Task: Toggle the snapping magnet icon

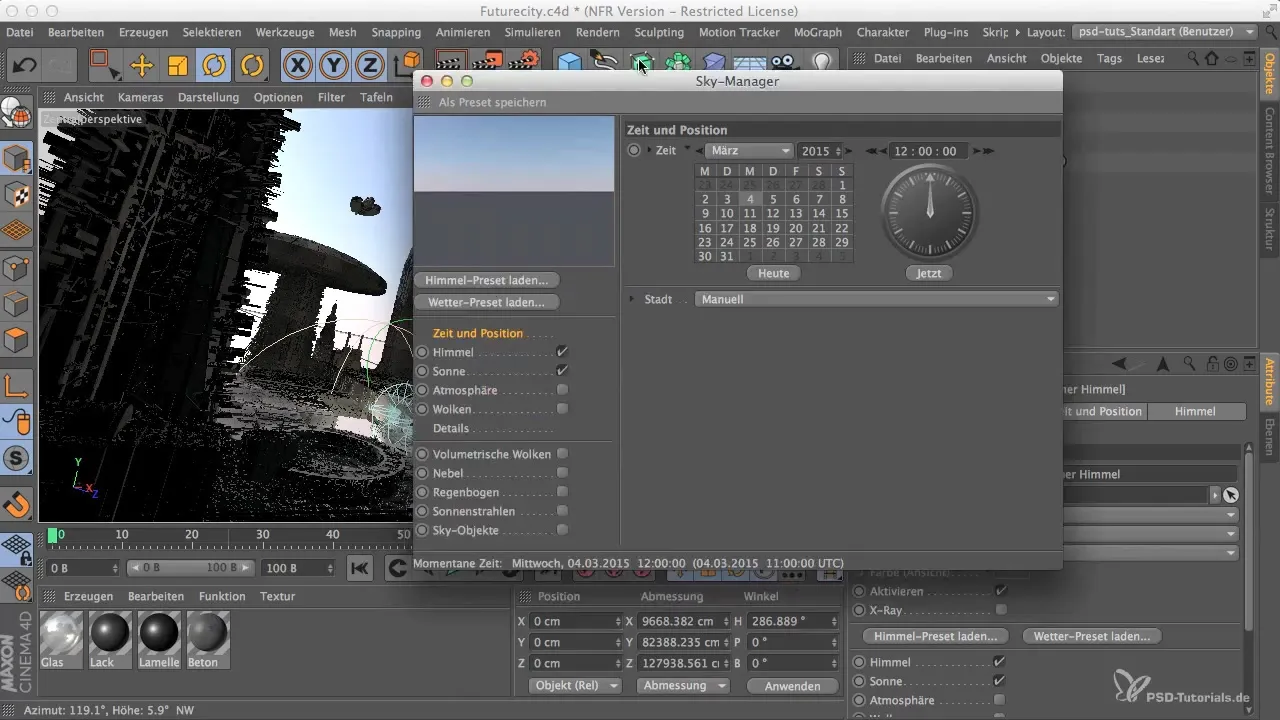Action: (17, 504)
